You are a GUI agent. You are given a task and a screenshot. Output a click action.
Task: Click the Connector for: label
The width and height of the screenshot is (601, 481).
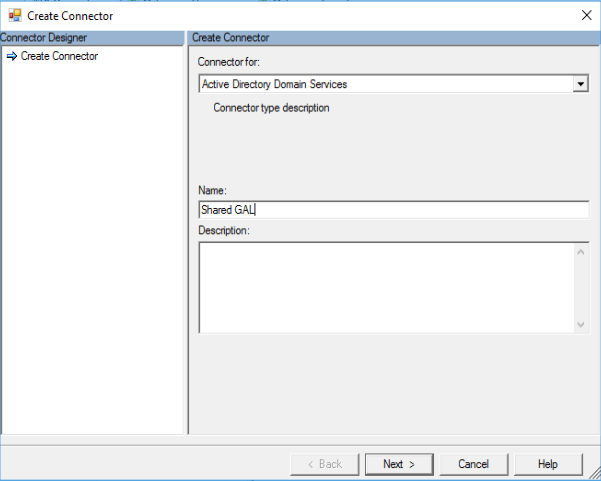229,63
